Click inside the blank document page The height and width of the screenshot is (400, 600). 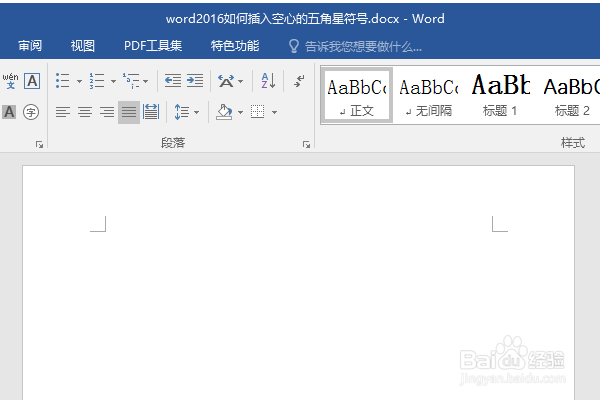[x=298, y=283]
